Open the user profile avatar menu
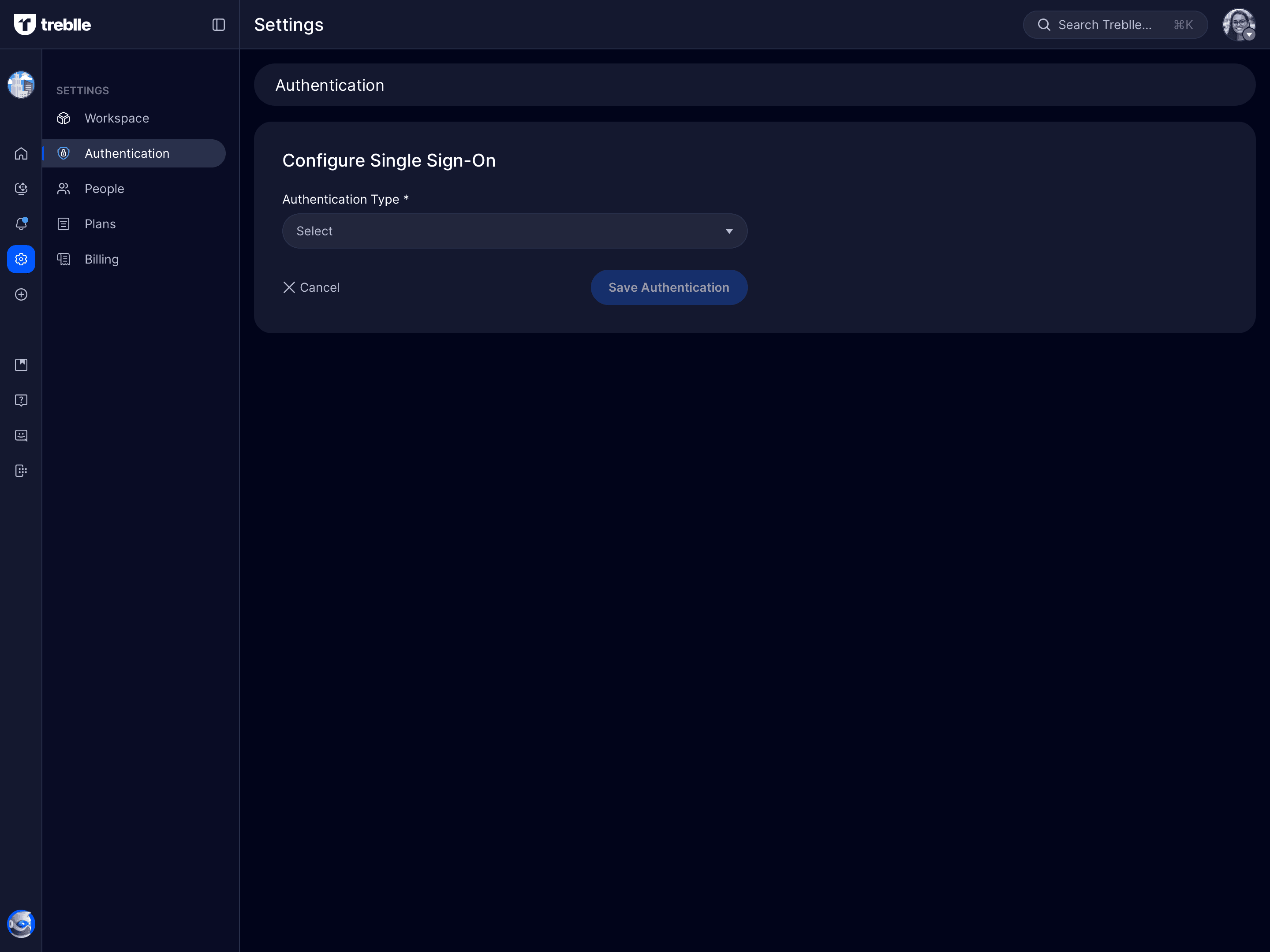This screenshot has height=952, width=1270. [1239, 25]
